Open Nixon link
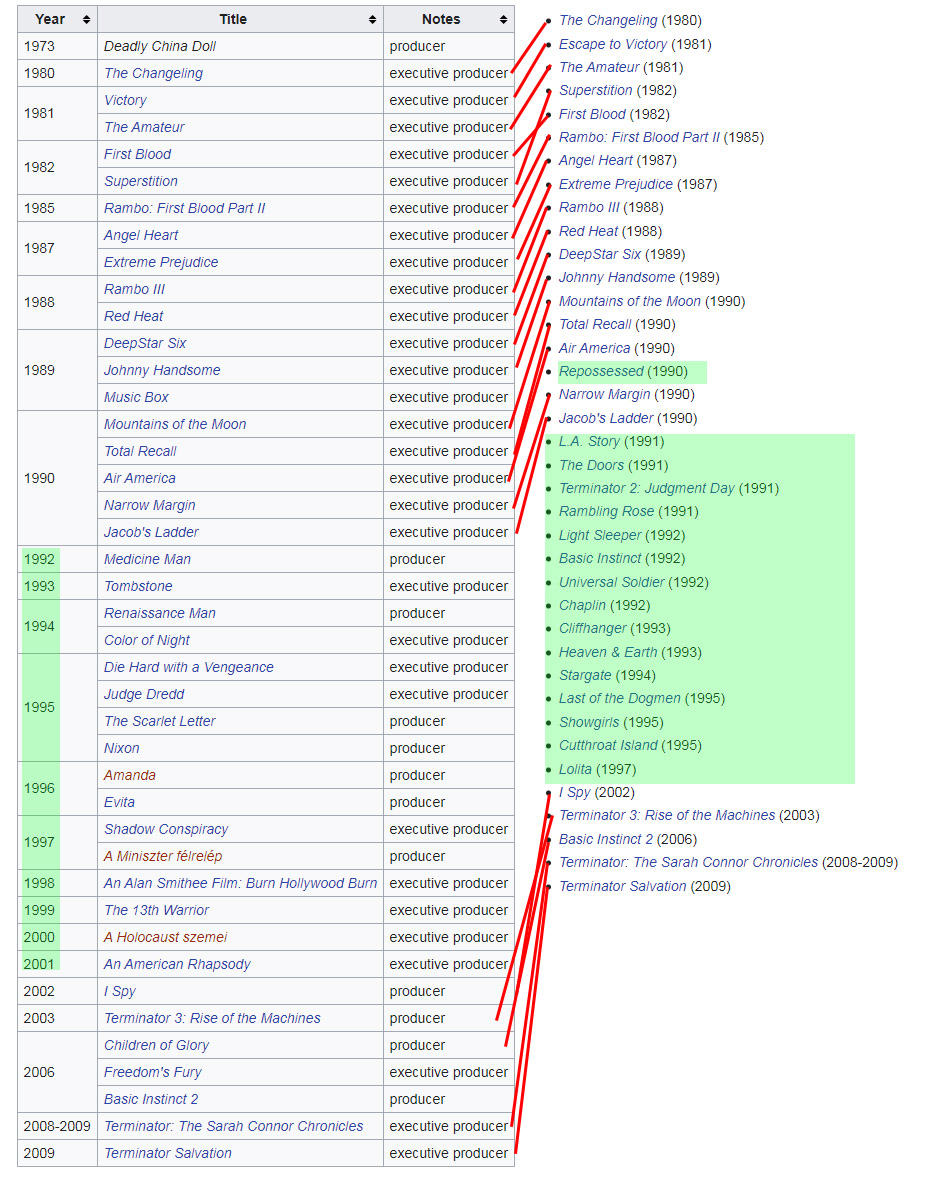934x1183 pixels. coord(121,748)
